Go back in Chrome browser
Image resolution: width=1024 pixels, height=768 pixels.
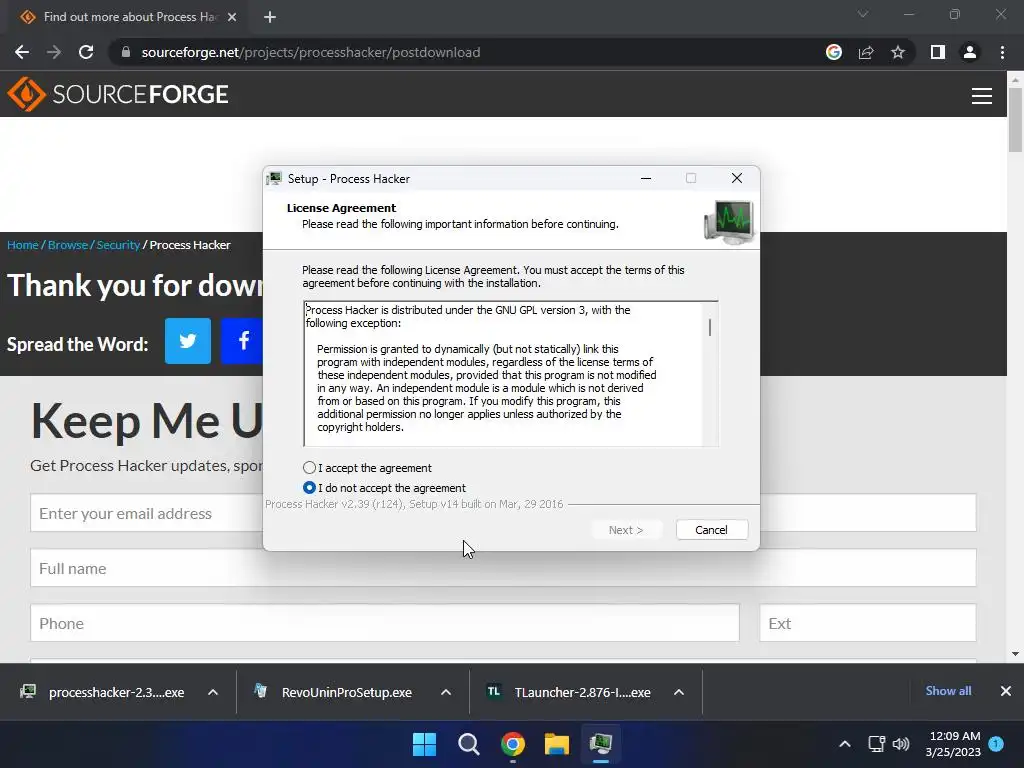[x=22, y=52]
